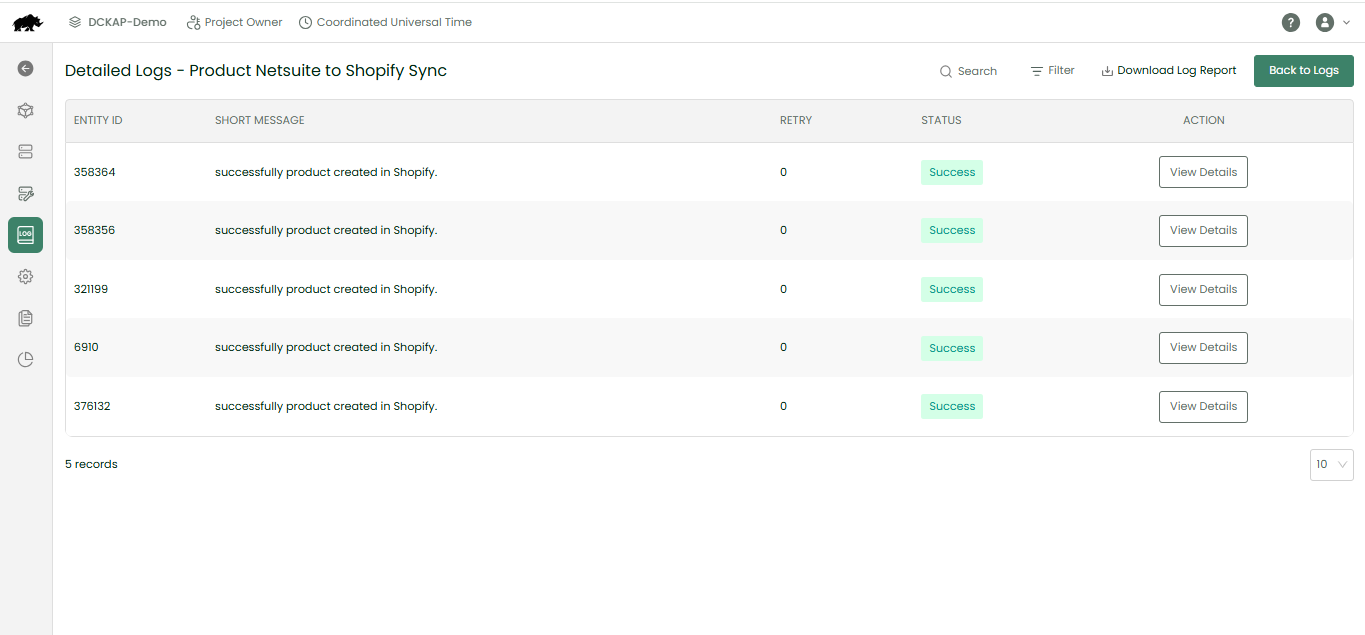Click the DCKAP-Demo project name
Image resolution: width=1365 pixels, height=635 pixels.
(x=127, y=22)
